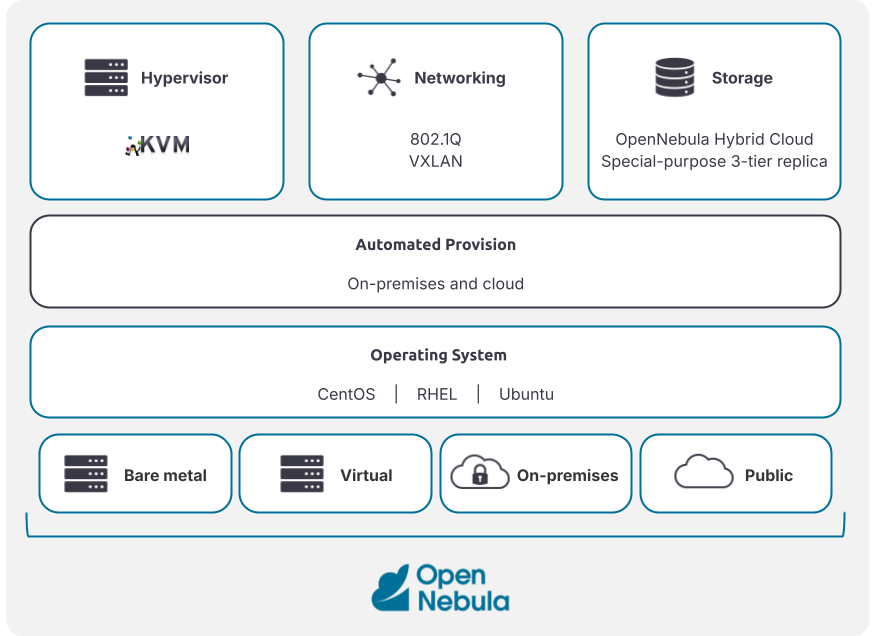The image size is (873, 636).
Task: Click the CentOS label
Action: pos(346,394)
